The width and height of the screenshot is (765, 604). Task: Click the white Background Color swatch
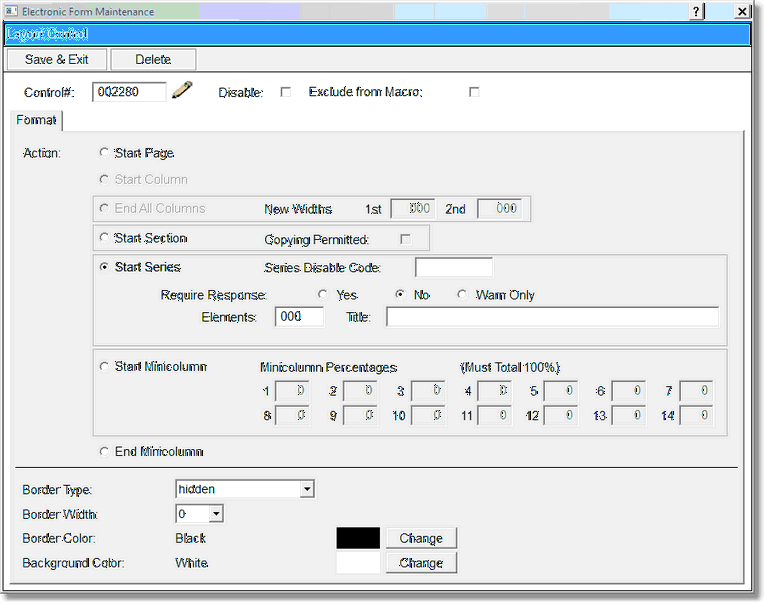pyautogui.click(x=358, y=563)
